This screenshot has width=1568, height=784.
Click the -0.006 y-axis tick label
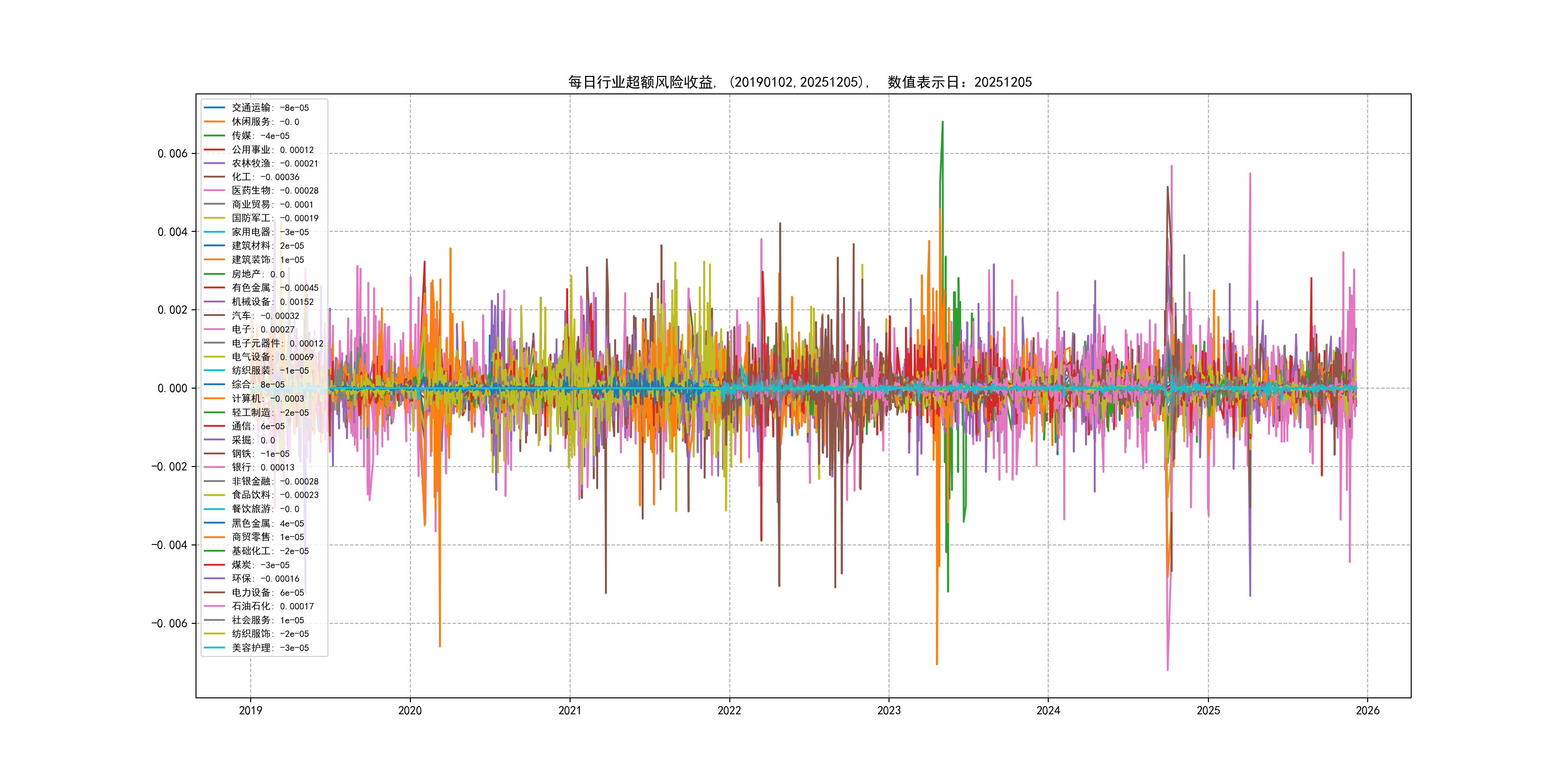[169, 623]
